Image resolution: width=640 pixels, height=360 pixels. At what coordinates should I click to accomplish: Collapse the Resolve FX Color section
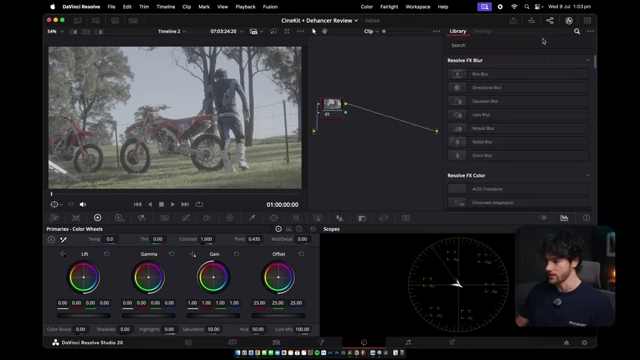(x=587, y=176)
